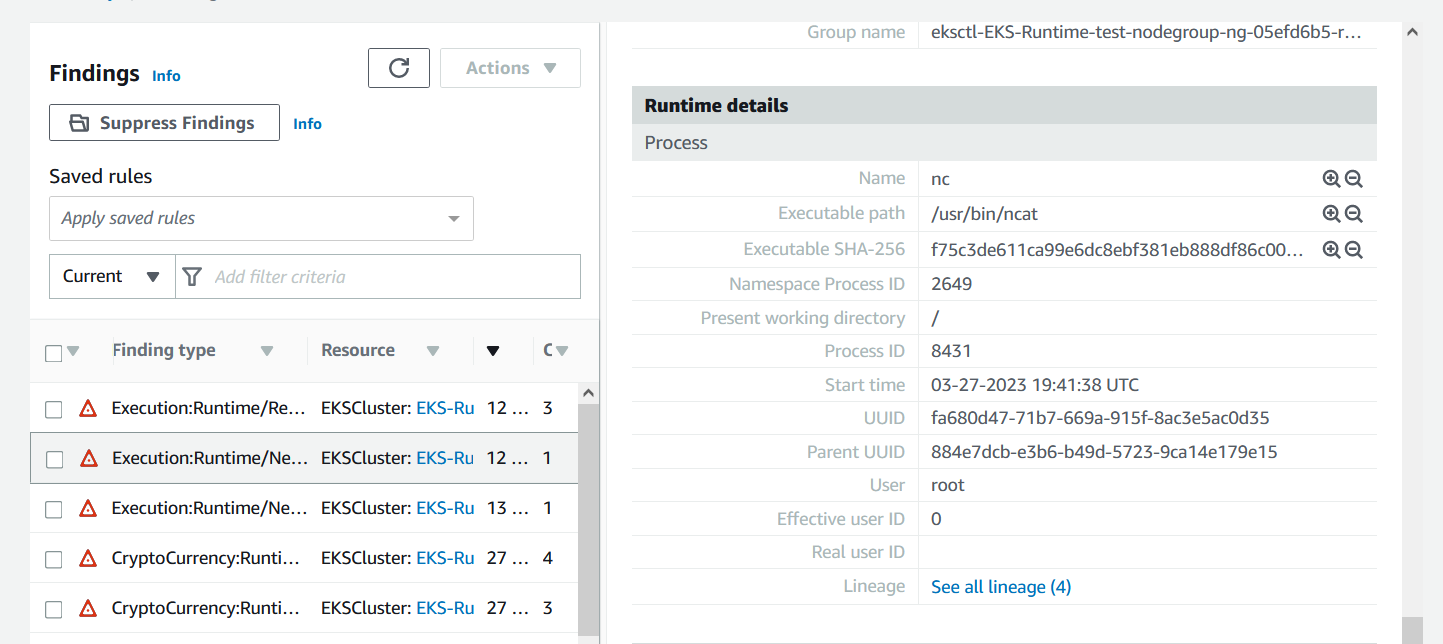
Task: Zoom in filter on Executable path row
Action: pyautogui.click(x=1331, y=214)
